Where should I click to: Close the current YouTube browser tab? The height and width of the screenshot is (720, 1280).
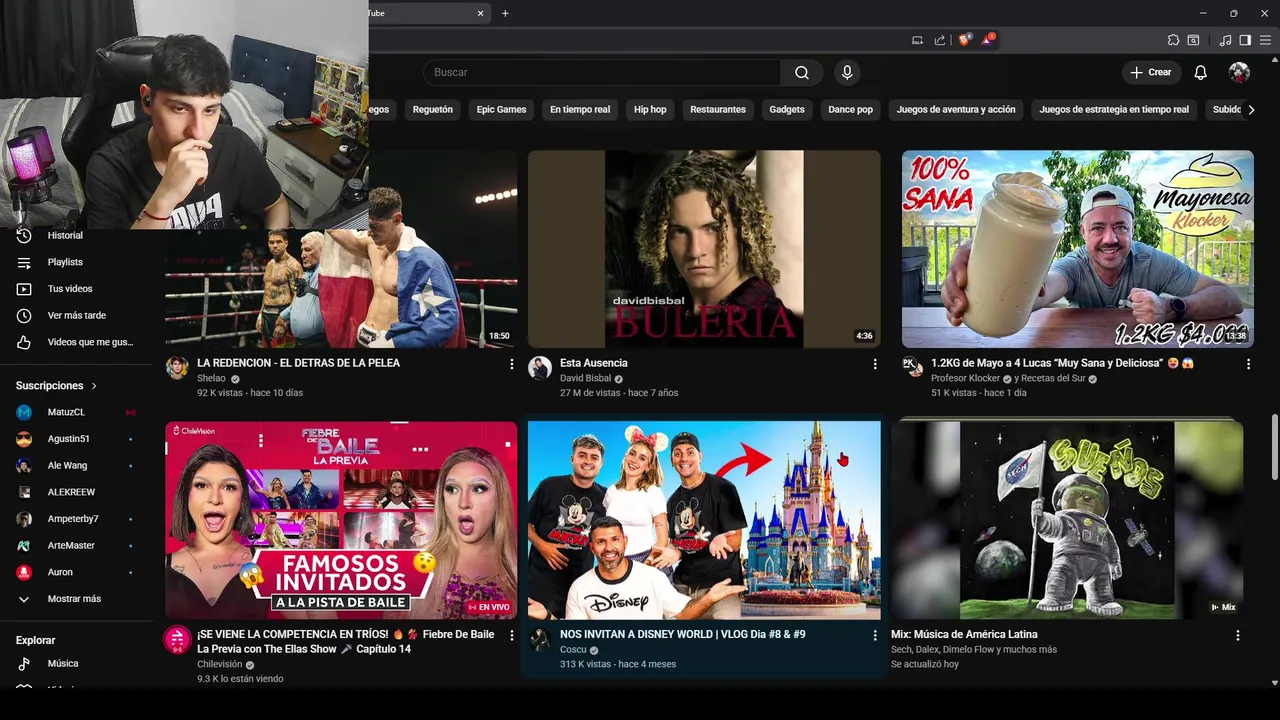point(480,13)
